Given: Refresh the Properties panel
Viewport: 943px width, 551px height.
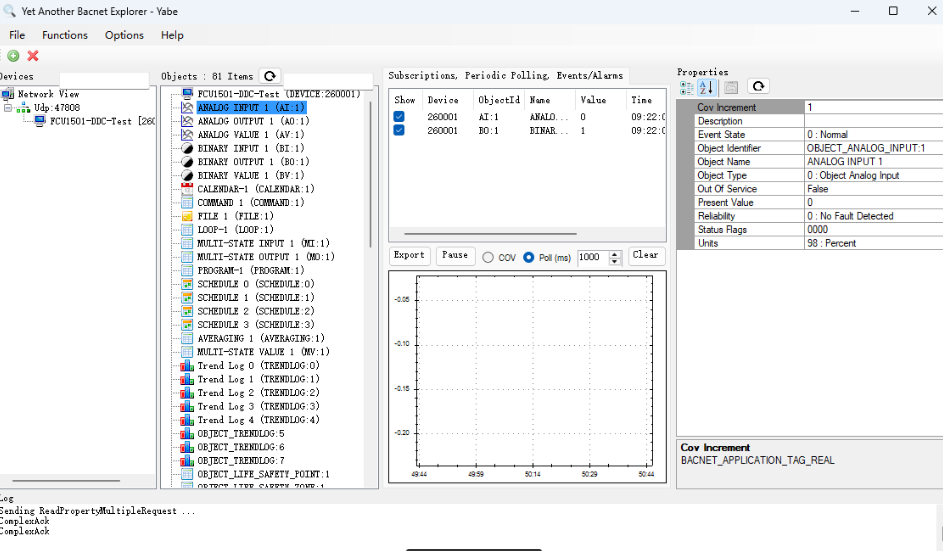Looking at the screenshot, I should tap(758, 86).
